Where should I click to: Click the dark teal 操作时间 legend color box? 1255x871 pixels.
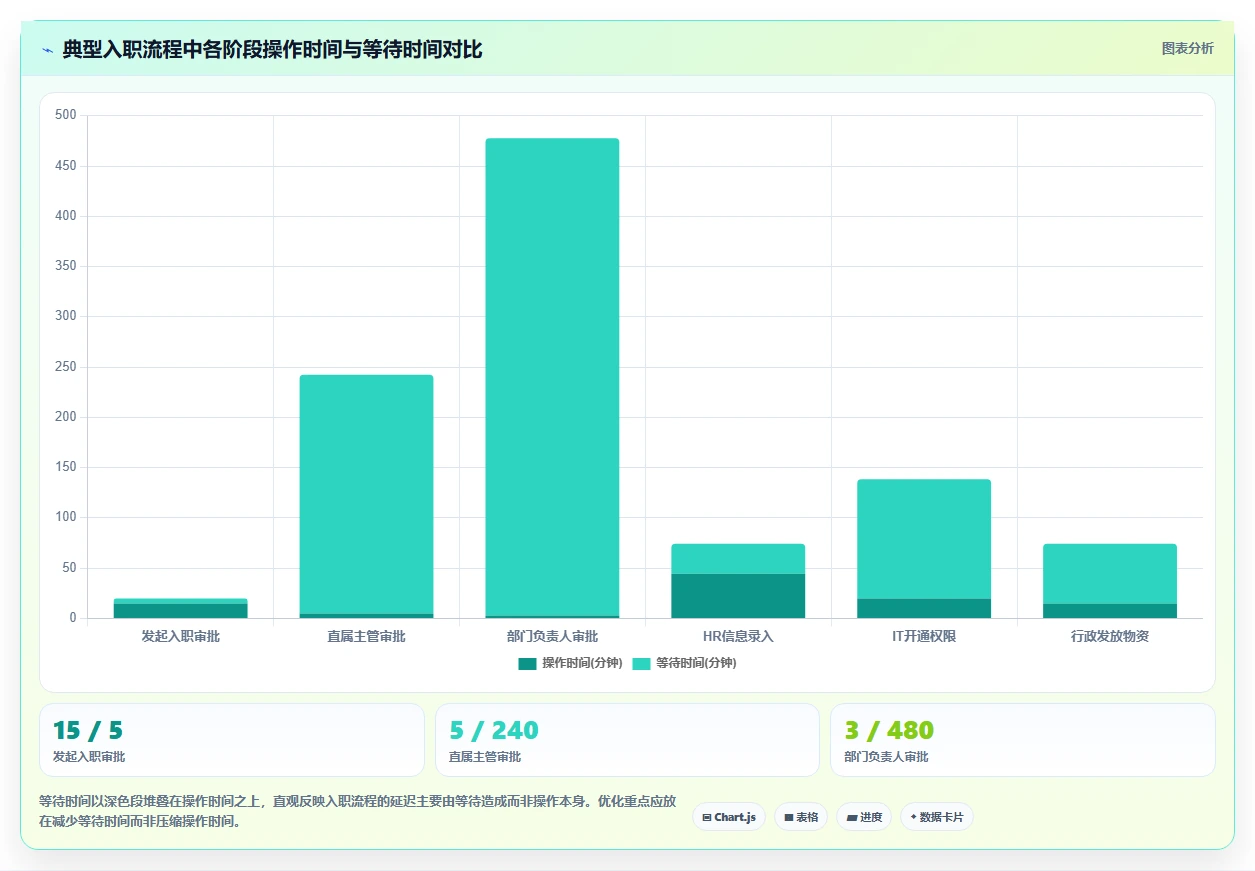527,663
